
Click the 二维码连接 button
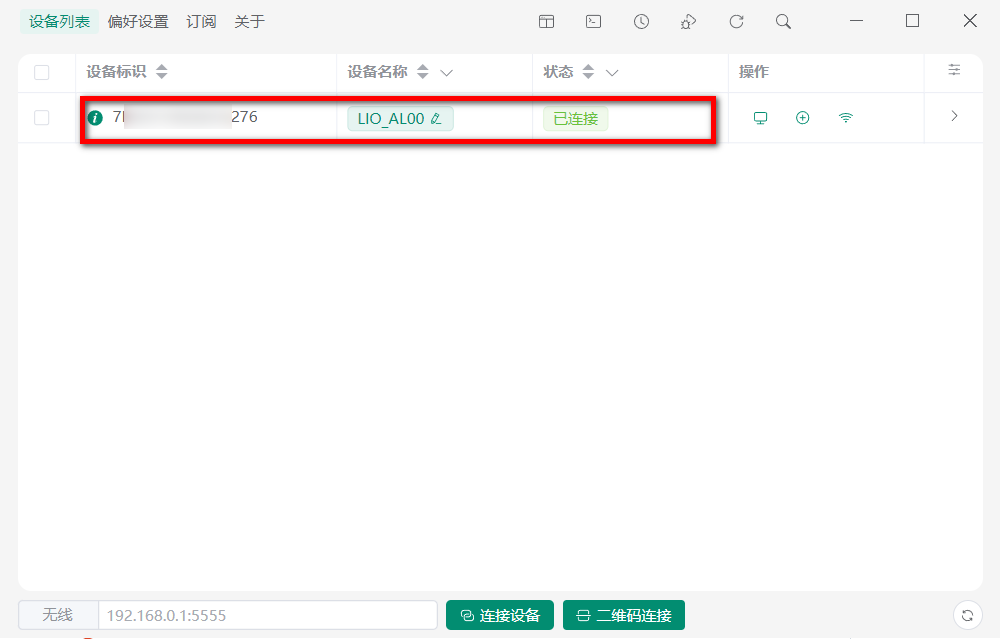(x=624, y=615)
